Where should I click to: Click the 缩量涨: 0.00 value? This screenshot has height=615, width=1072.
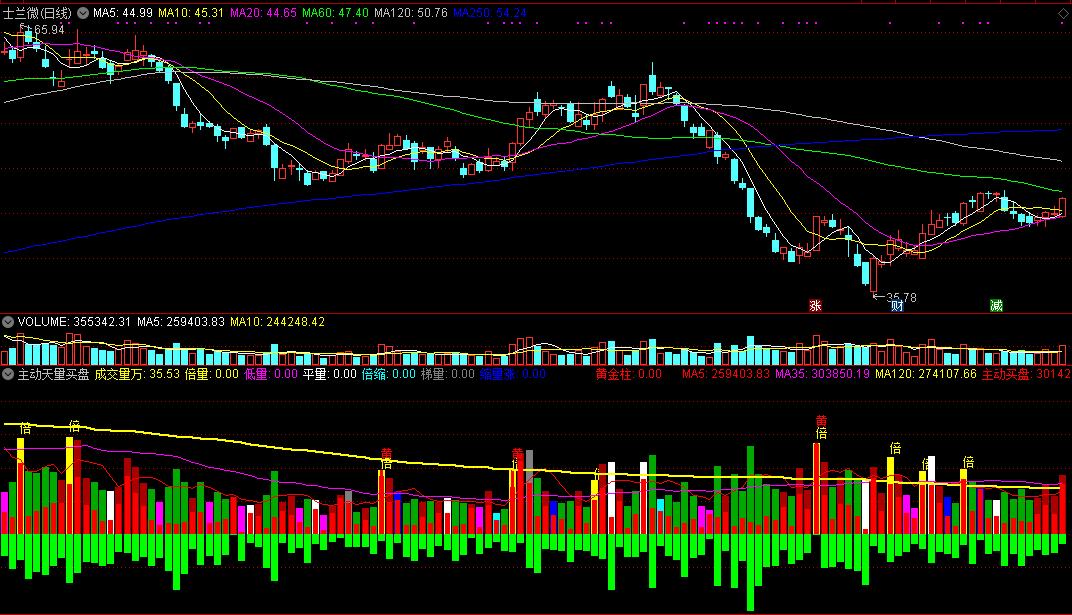(513, 374)
